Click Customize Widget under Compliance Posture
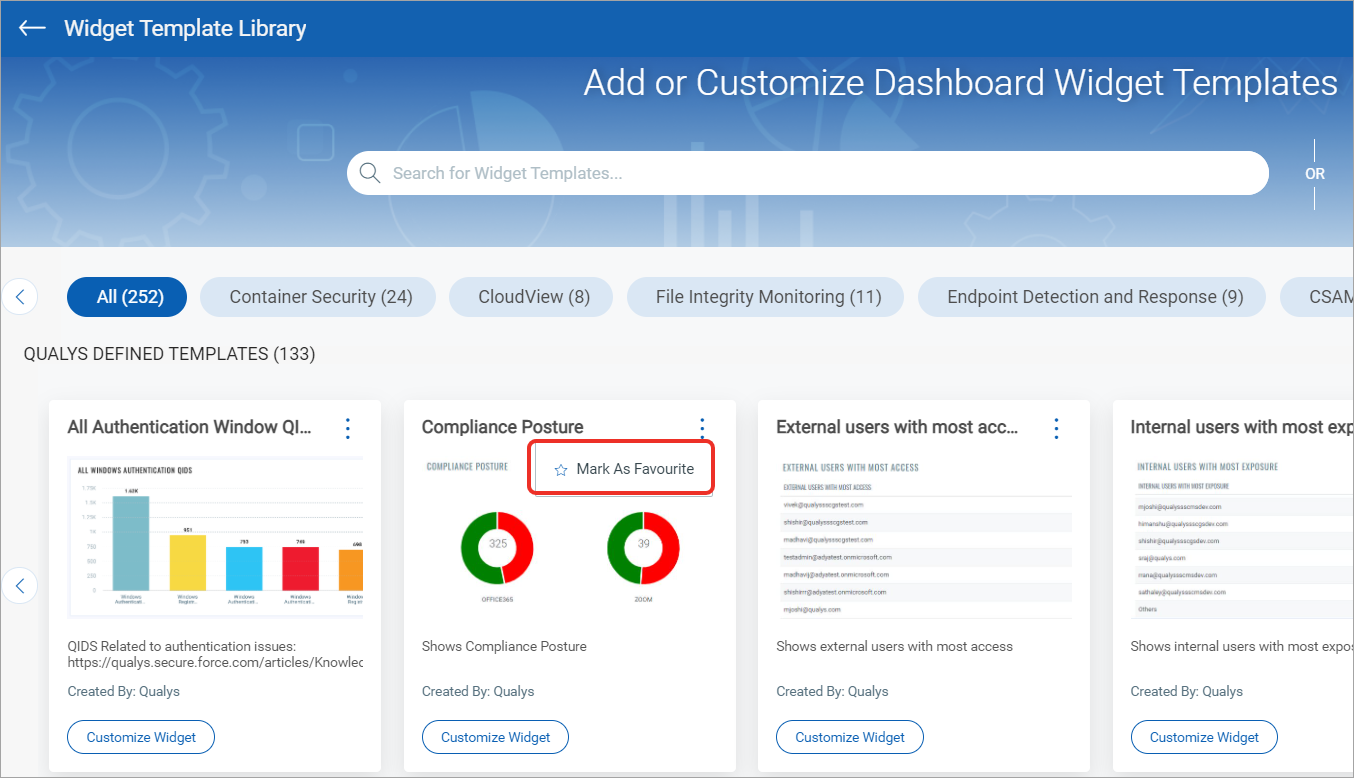Image resolution: width=1354 pixels, height=778 pixels. point(495,737)
